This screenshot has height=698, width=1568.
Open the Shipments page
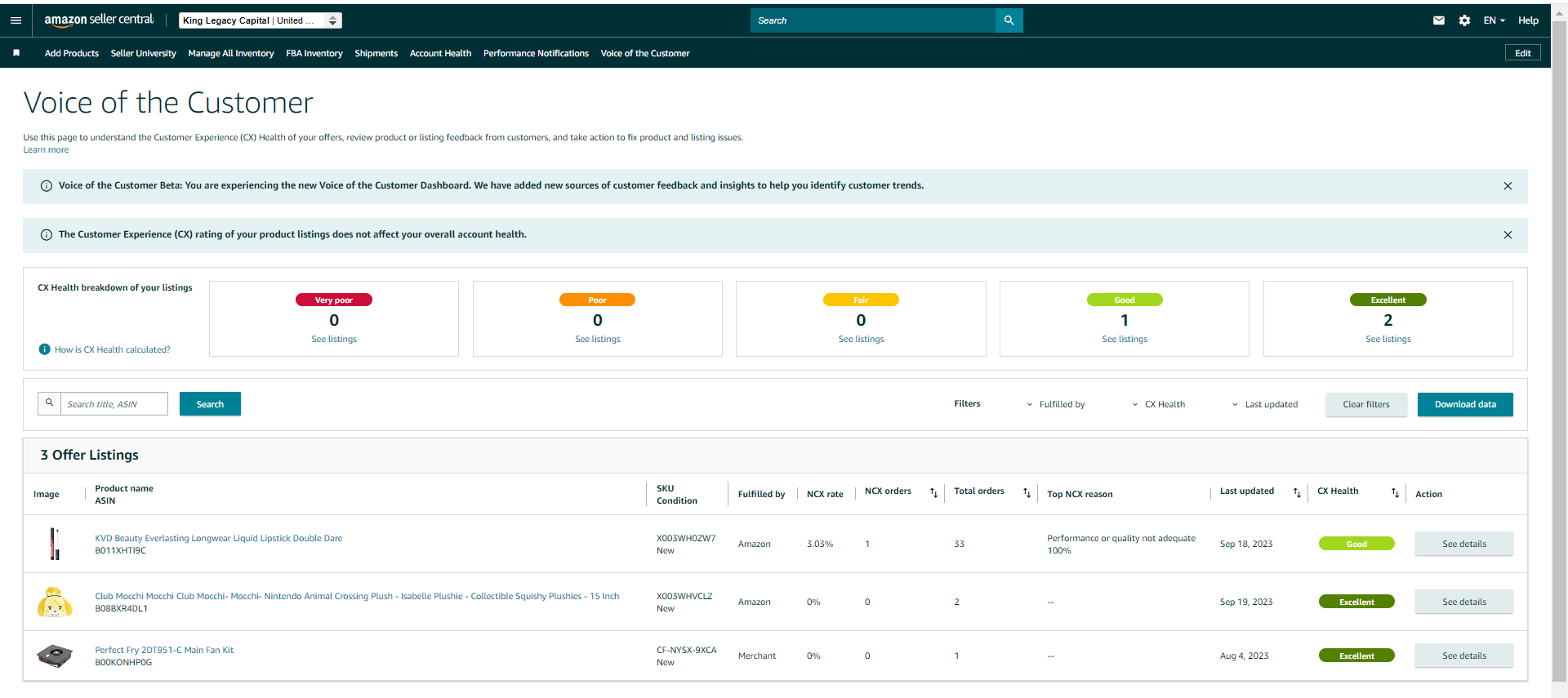[376, 53]
